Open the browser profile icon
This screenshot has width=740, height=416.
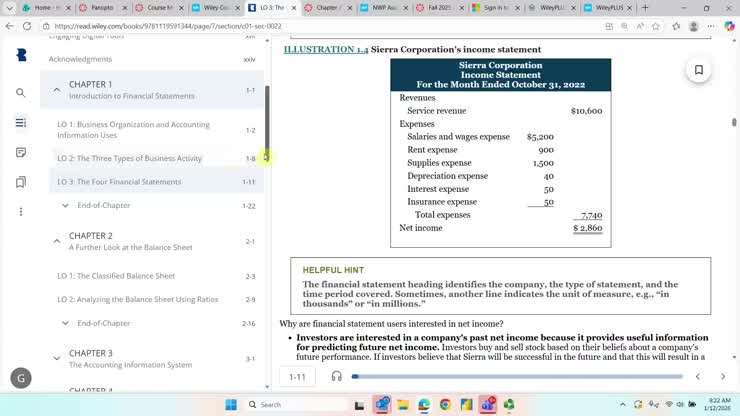(693, 26)
